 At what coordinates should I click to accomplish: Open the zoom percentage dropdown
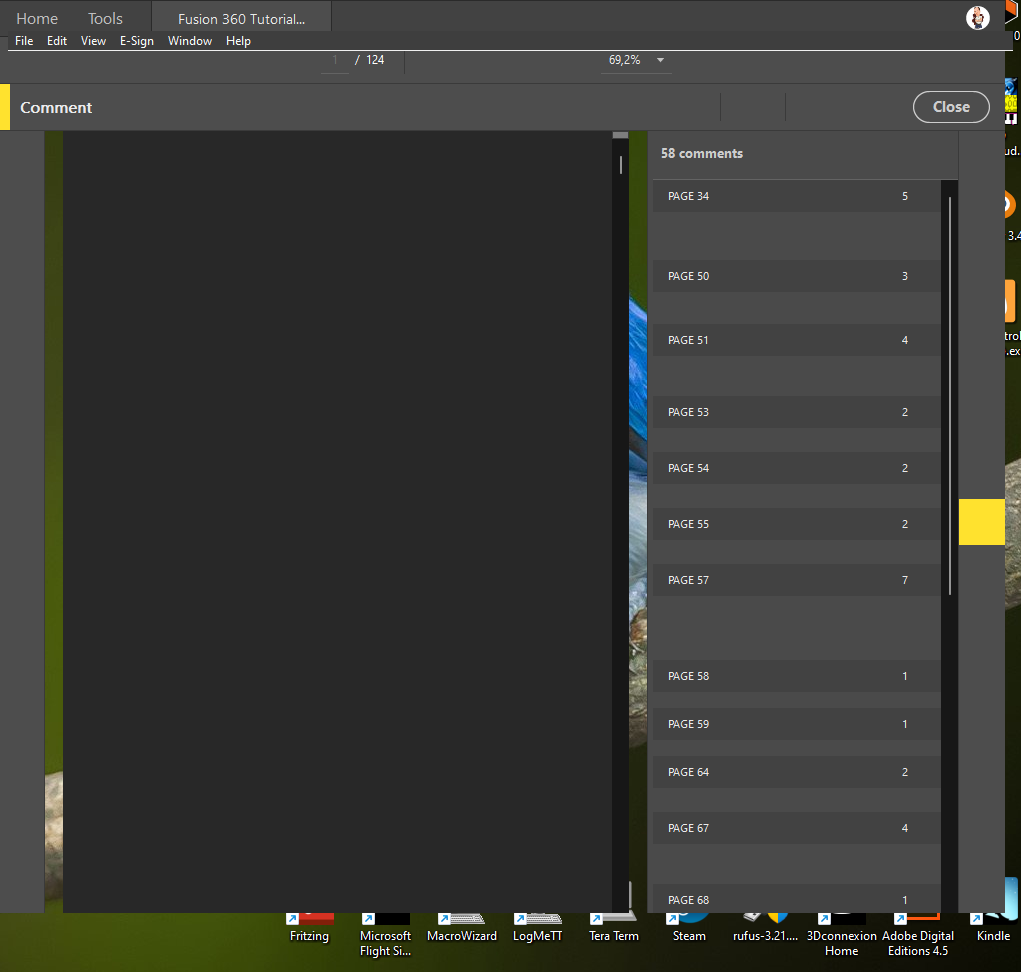(x=660, y=60)
